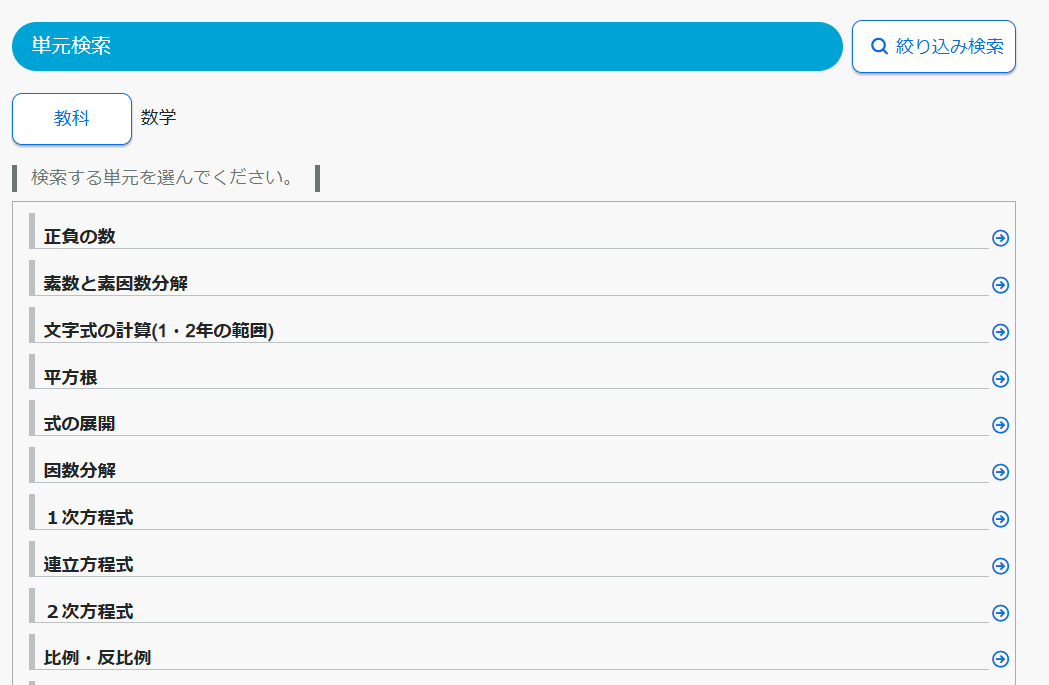Click the arrow icon for 連立方程式

(1000, 566)
